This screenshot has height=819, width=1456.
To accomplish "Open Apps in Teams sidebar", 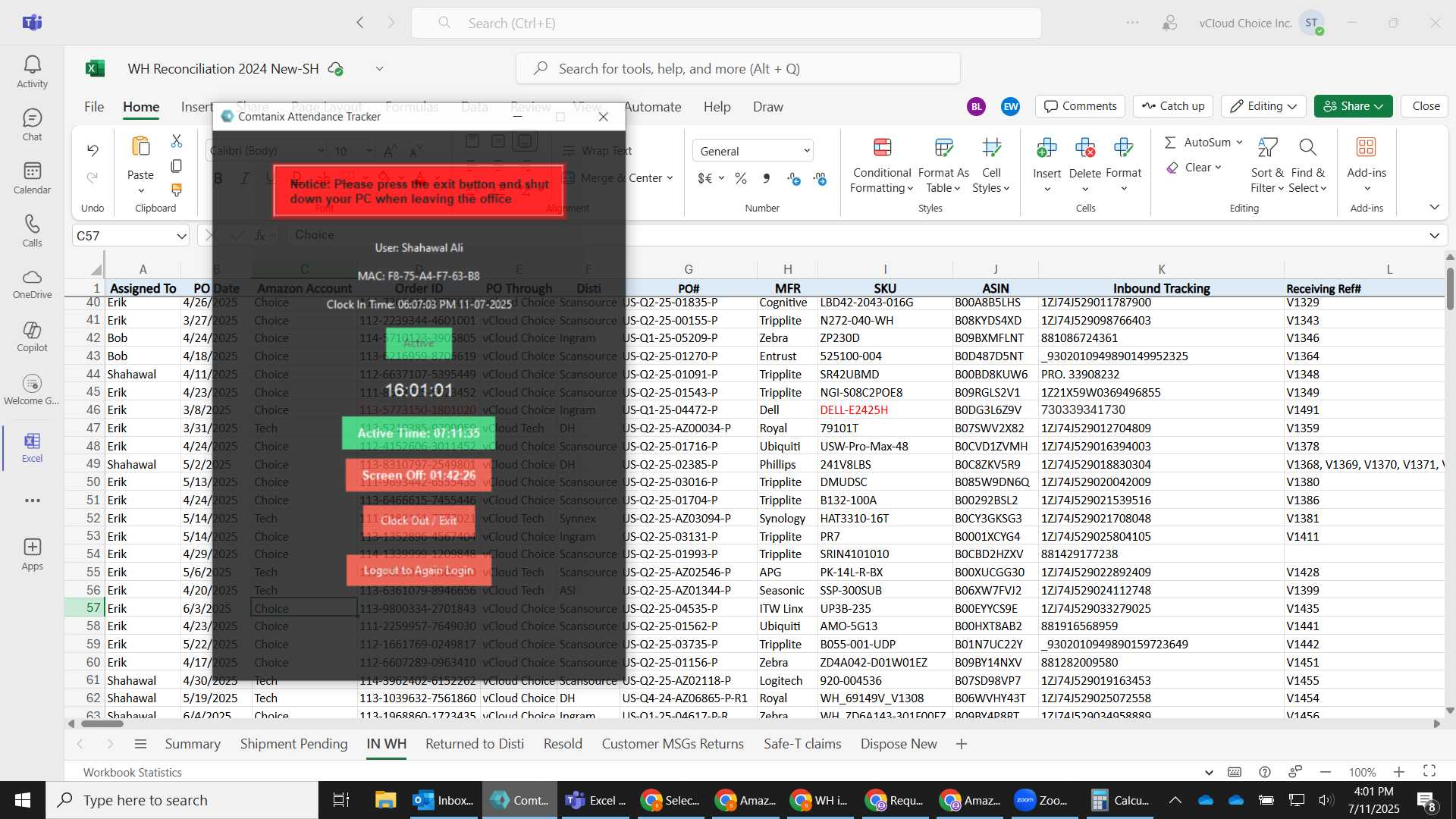I will point(32,554).
